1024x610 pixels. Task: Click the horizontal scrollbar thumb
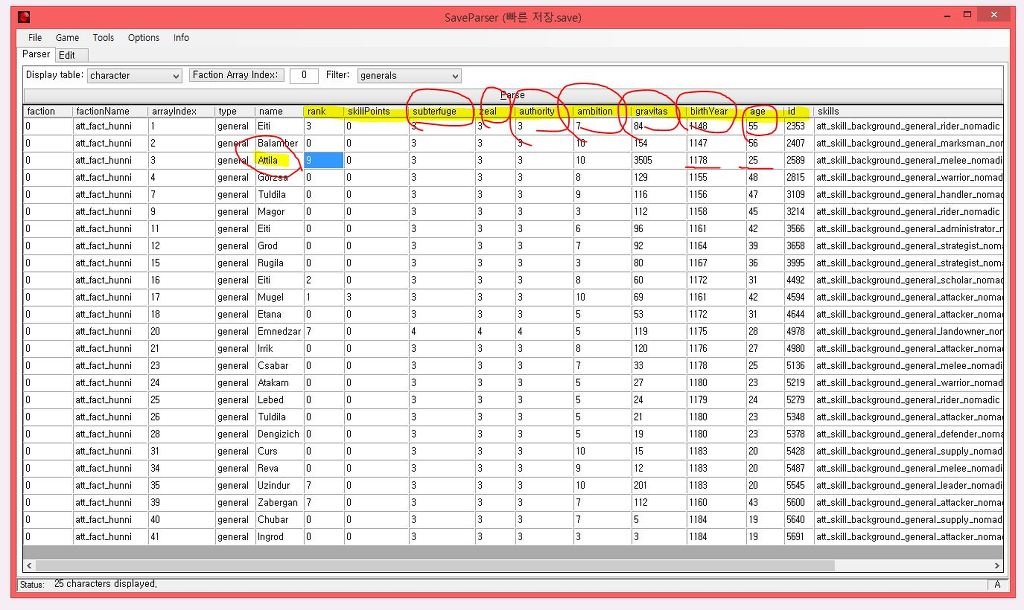[434, 566]
